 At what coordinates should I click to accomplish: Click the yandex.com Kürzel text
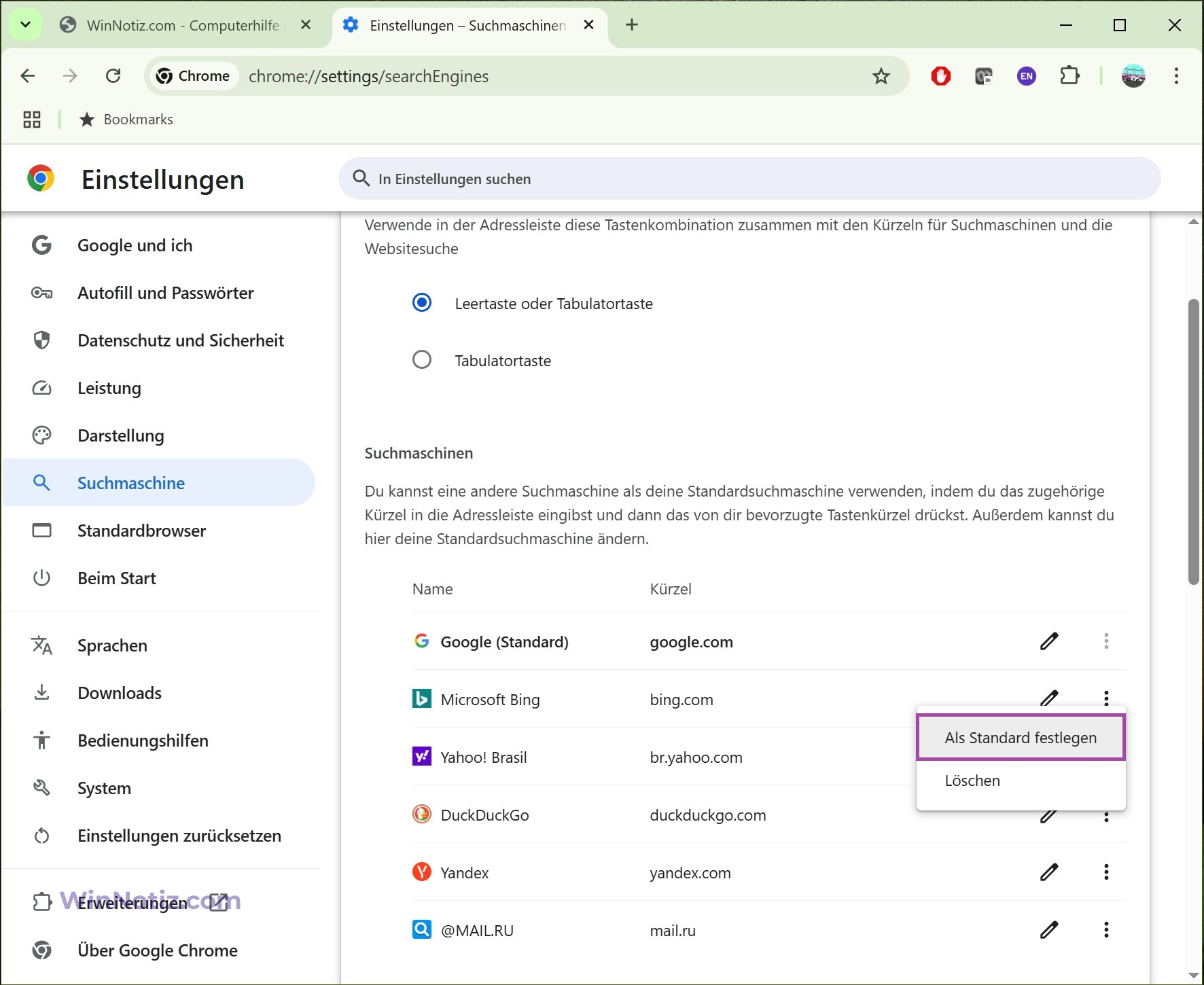click(x=690, y=873)
